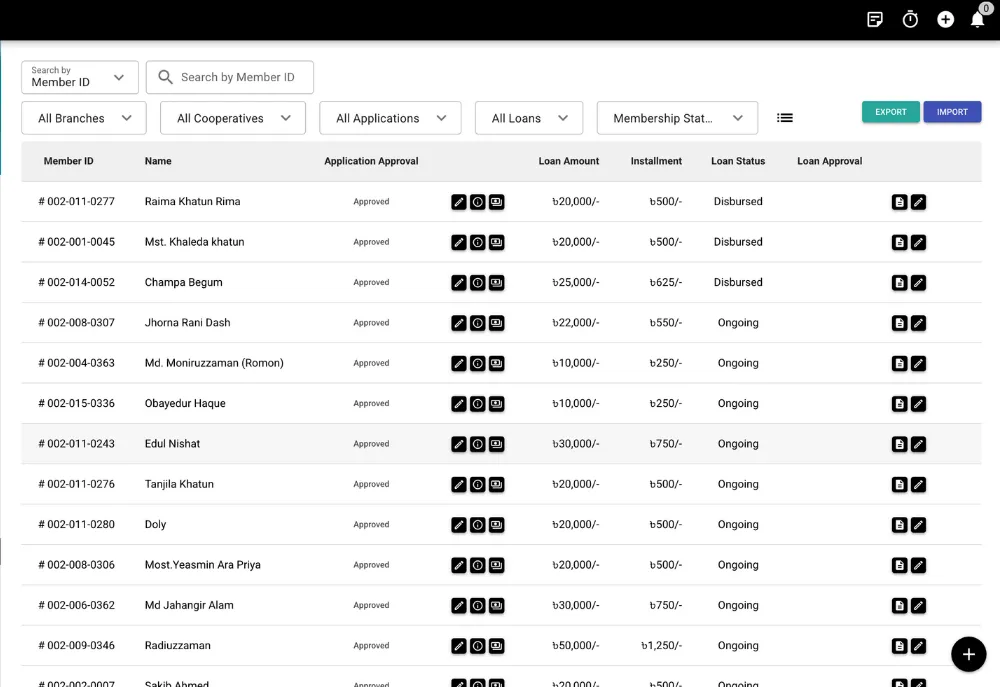
Task: Expand the All Applications dropdown
Action: pyautogui.click(x=390, y=118)
